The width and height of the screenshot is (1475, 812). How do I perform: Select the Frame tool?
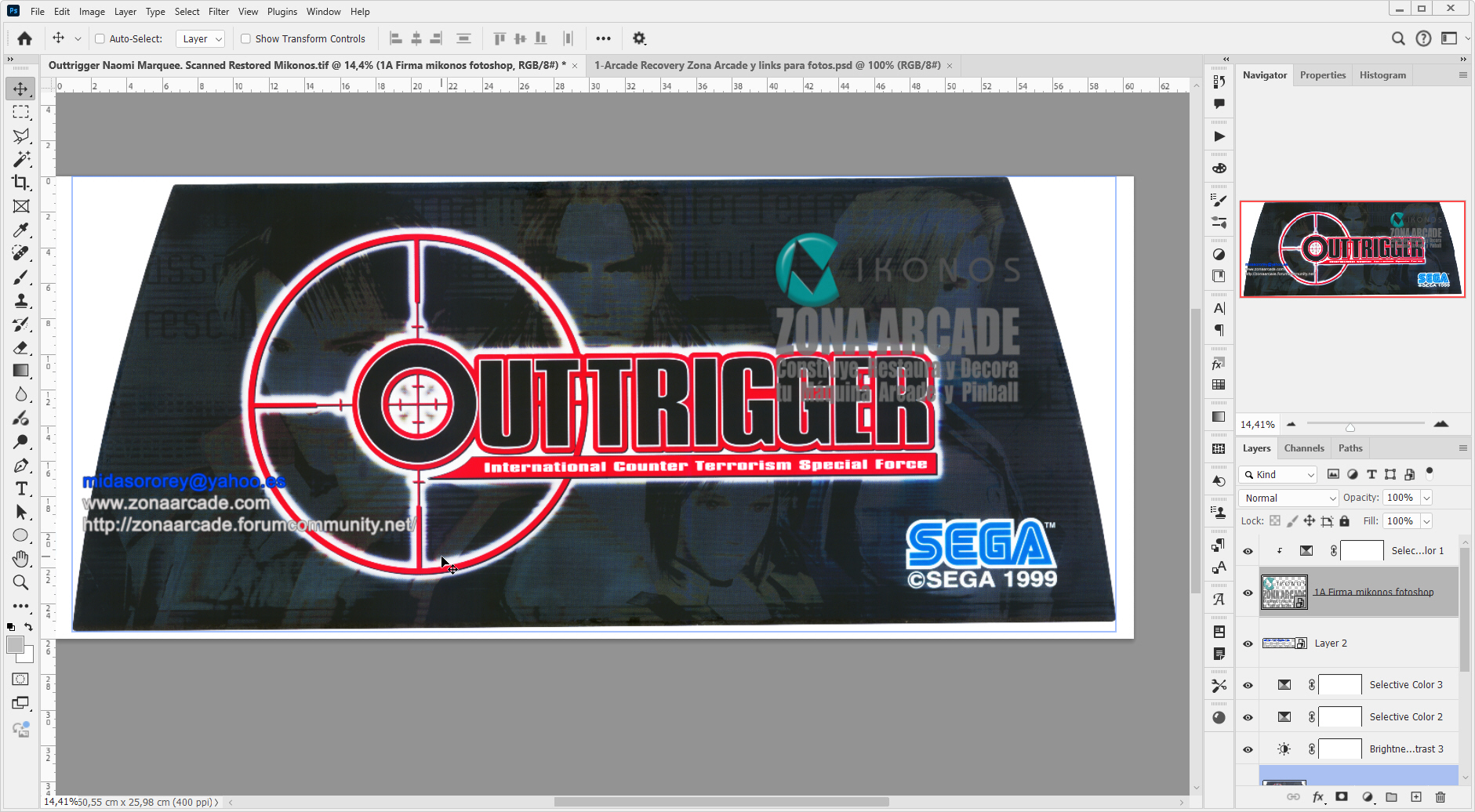pos(21,206)
